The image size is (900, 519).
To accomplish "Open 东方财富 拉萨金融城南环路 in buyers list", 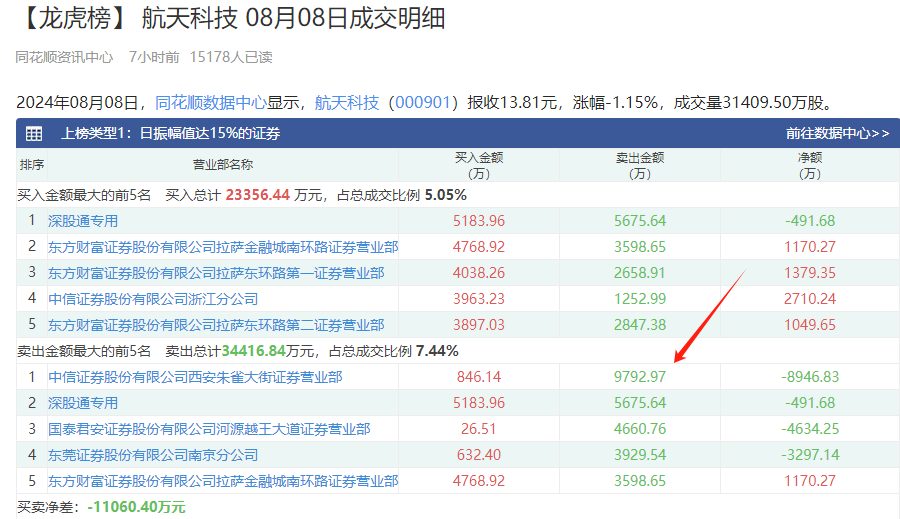I will pyautogui.click(x=223, y=247).
